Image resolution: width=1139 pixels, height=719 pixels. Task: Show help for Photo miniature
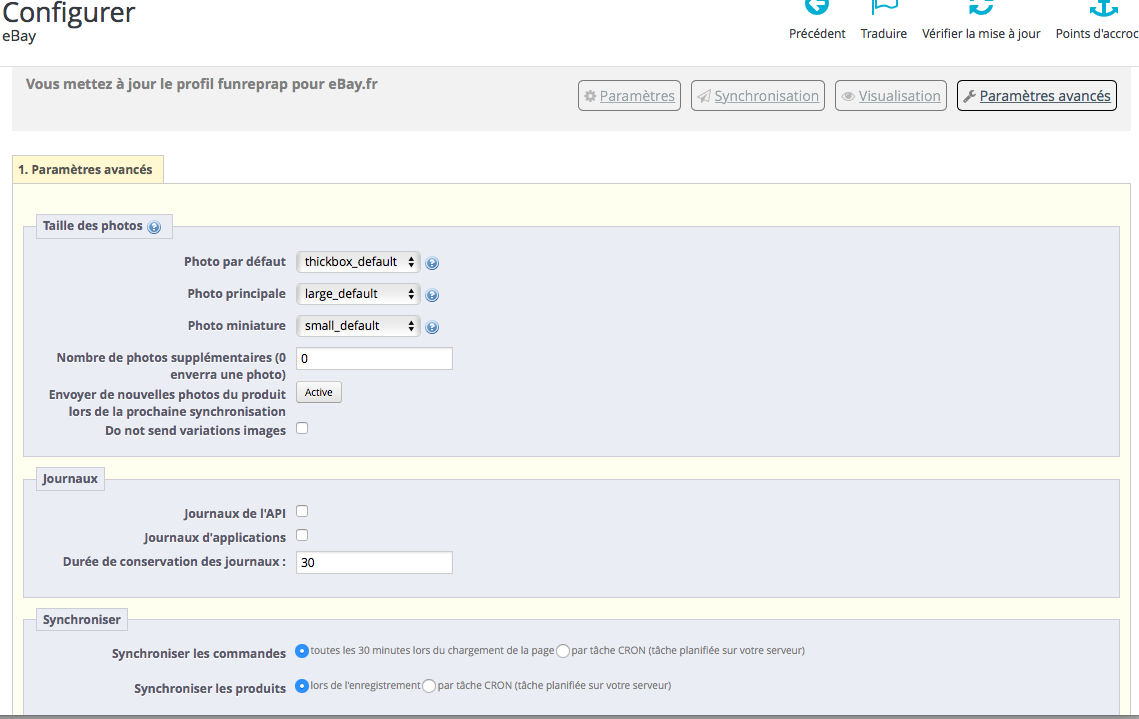(432, 327)
